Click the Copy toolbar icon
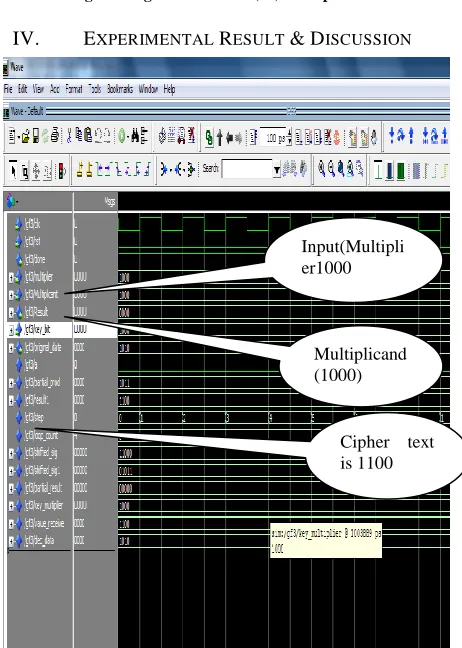This screenshot has height=648, width=462. (79, 136)
